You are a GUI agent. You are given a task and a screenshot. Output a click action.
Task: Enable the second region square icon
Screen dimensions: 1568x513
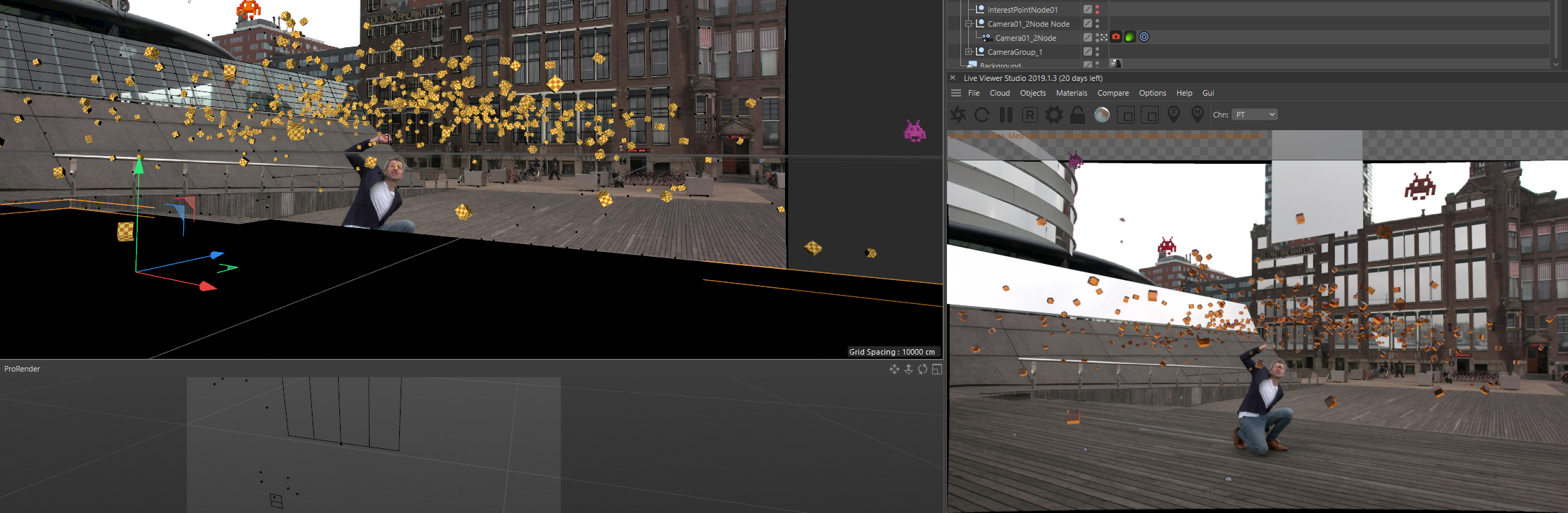point(1150,115)
